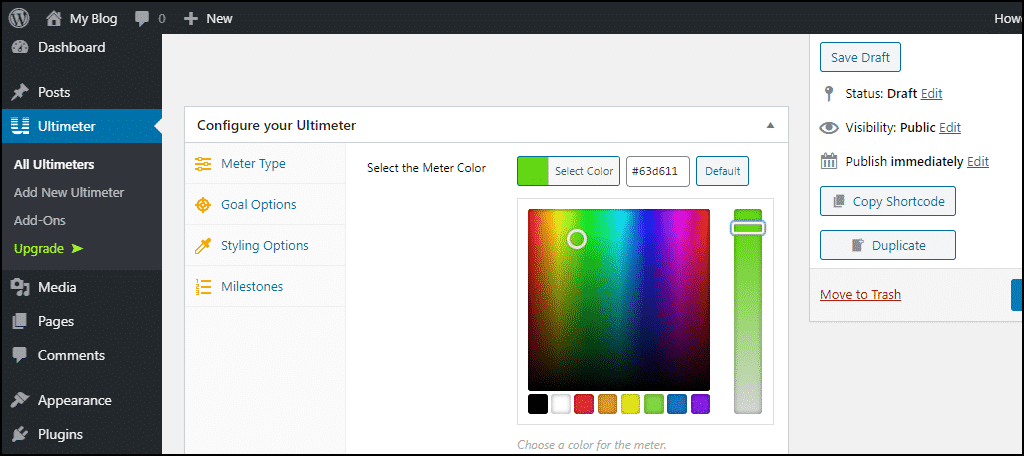Pick the yellow palette swatch

click(x=631, y=404)
